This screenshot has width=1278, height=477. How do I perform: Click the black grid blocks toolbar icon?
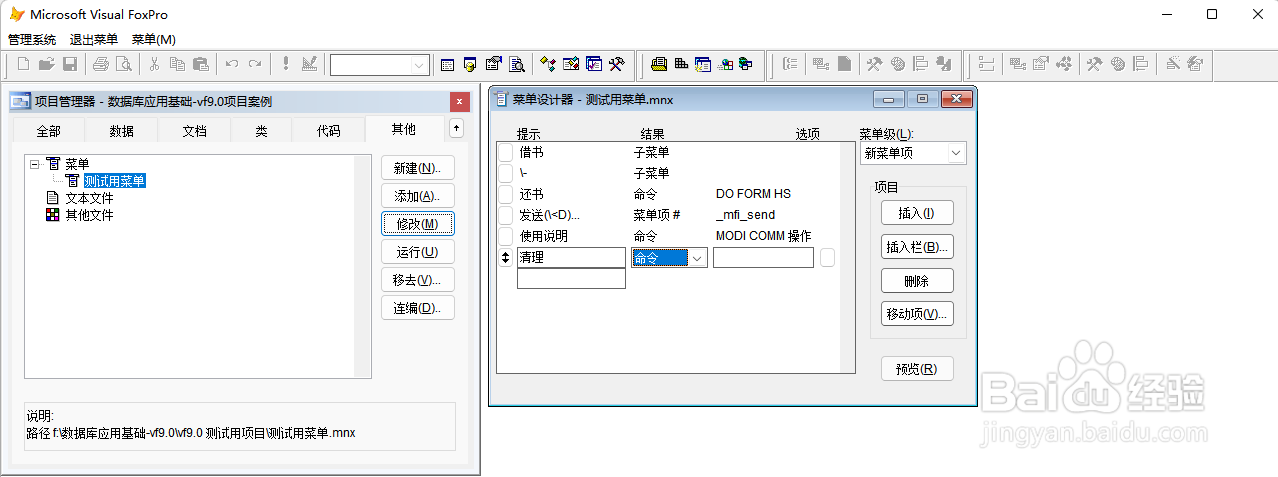(681, 64)
